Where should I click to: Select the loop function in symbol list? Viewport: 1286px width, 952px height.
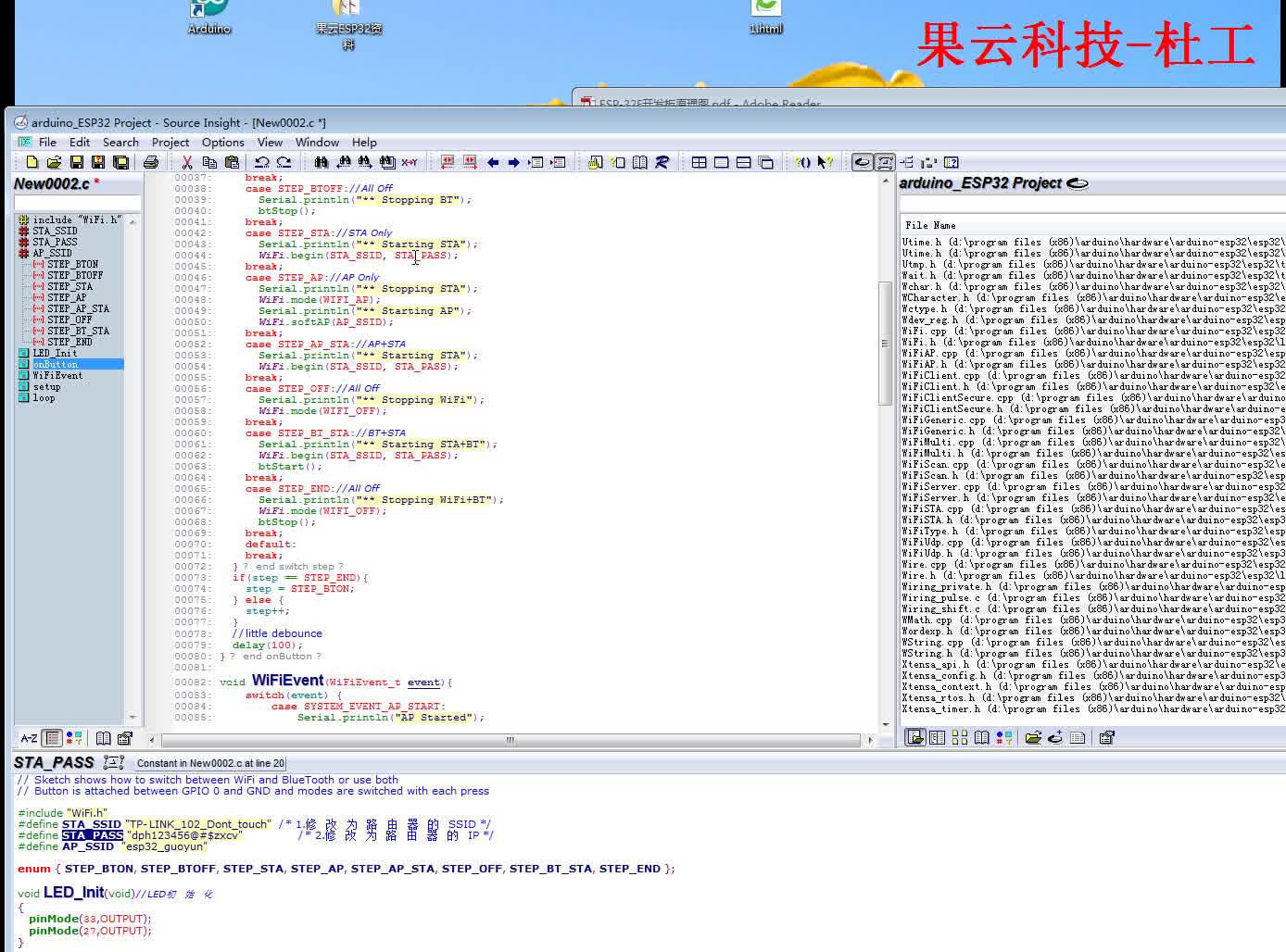44,397
